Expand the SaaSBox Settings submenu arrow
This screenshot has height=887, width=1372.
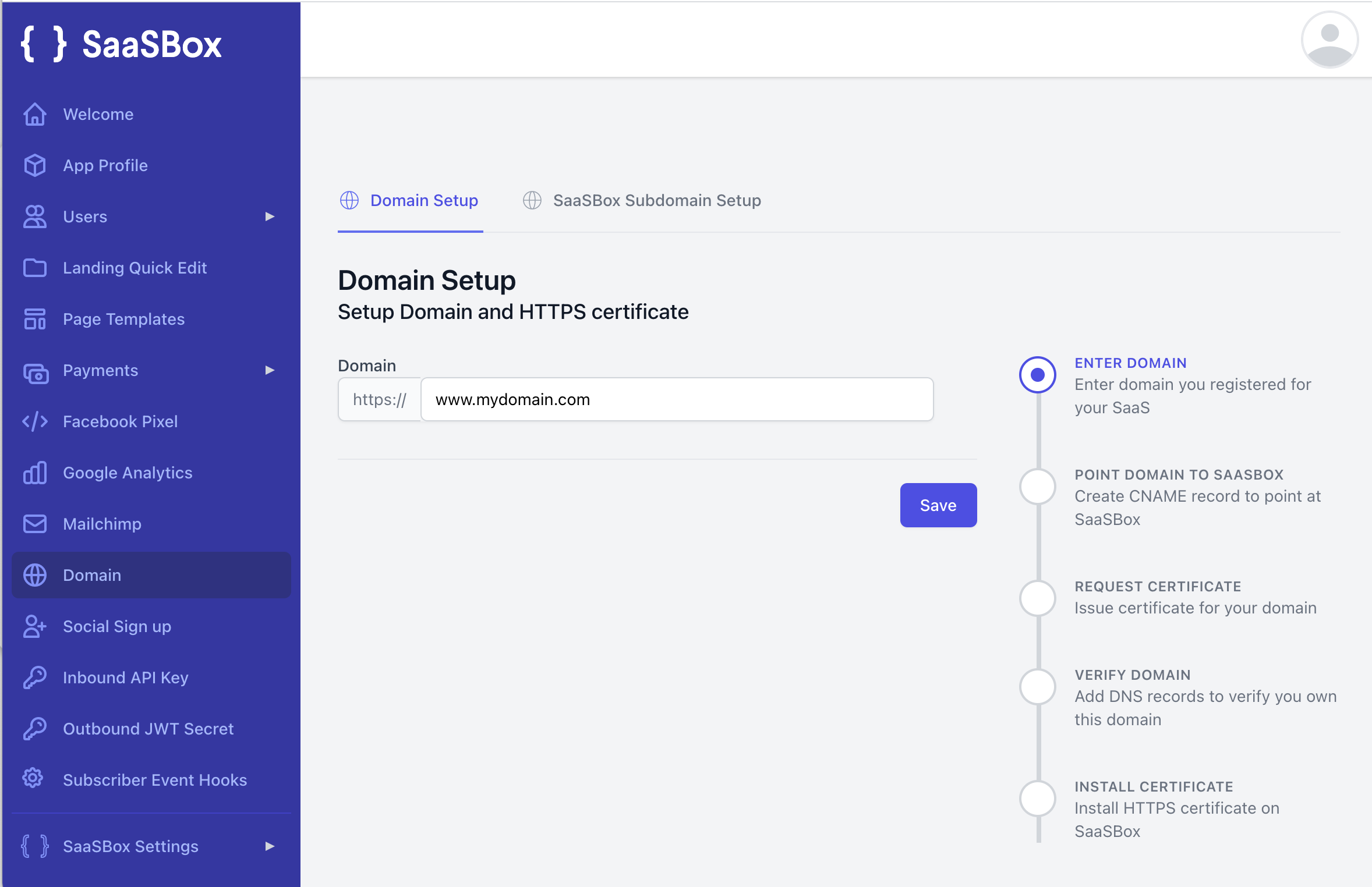pyautogui.click(x=270, y=846)
